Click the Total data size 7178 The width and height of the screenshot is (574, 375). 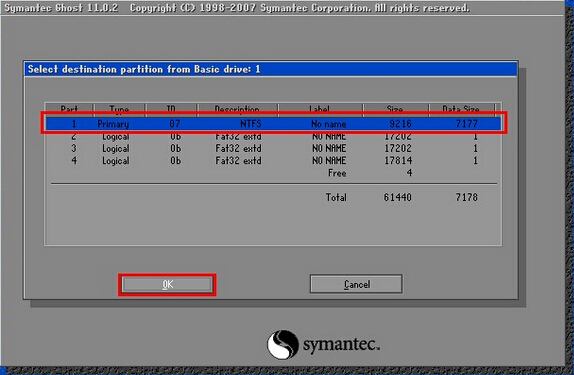467,197
